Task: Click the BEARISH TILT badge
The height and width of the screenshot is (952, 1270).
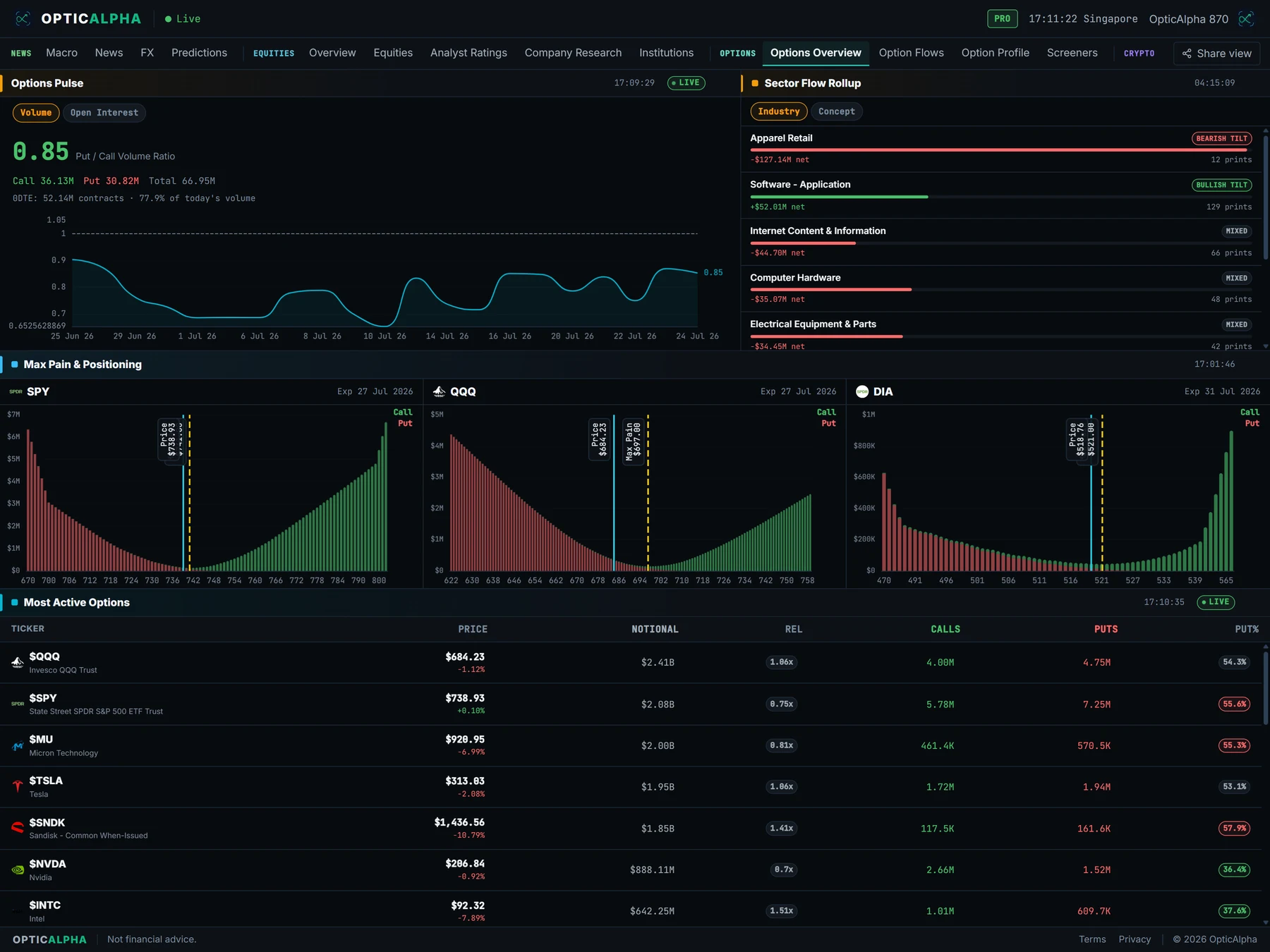Action: coord(1221,138)
